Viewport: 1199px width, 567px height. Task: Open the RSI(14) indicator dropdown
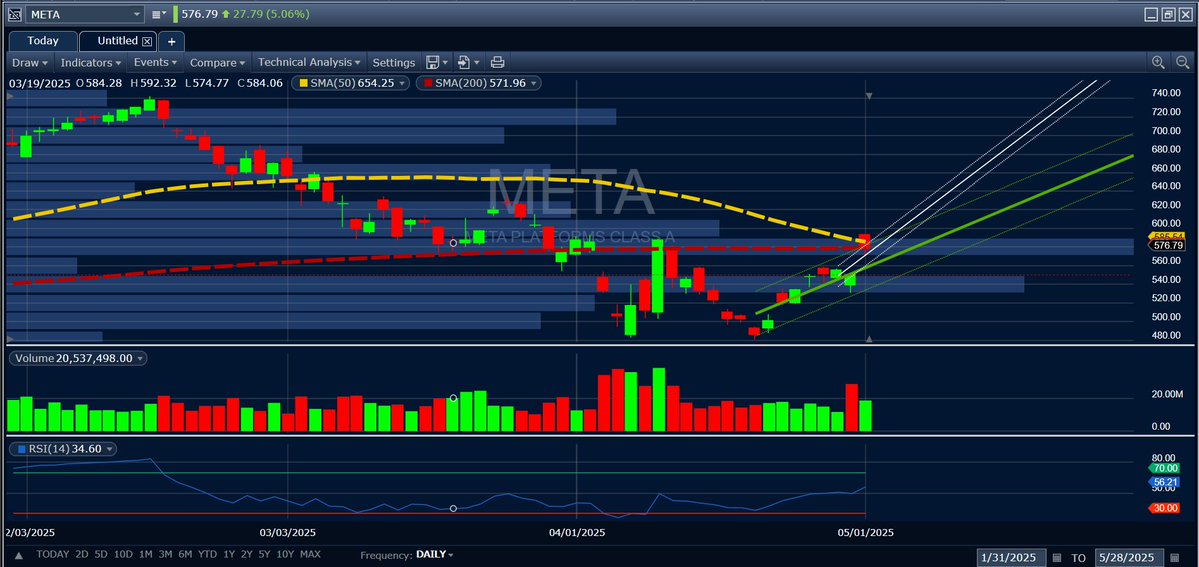[x=109, y=449]
